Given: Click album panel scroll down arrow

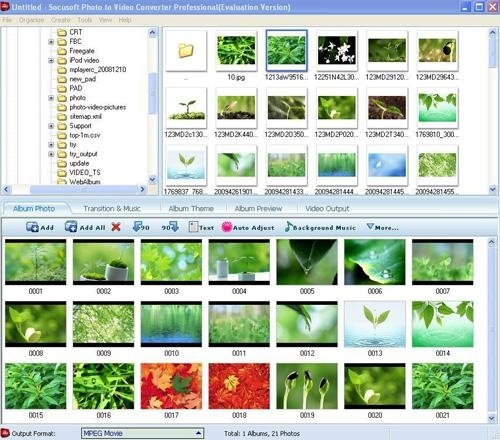Looking at the screenshot, I should 492,418.
